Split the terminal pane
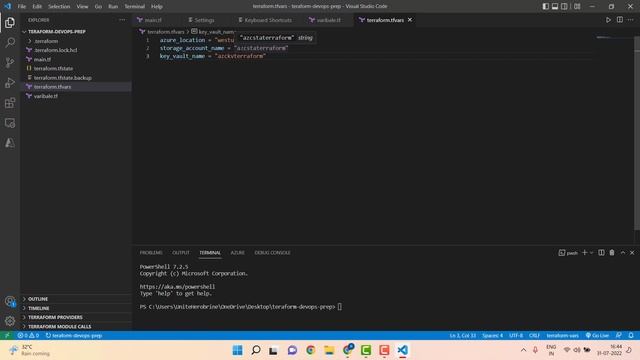This screenshot has height=360, width=640. pos(601,253)
